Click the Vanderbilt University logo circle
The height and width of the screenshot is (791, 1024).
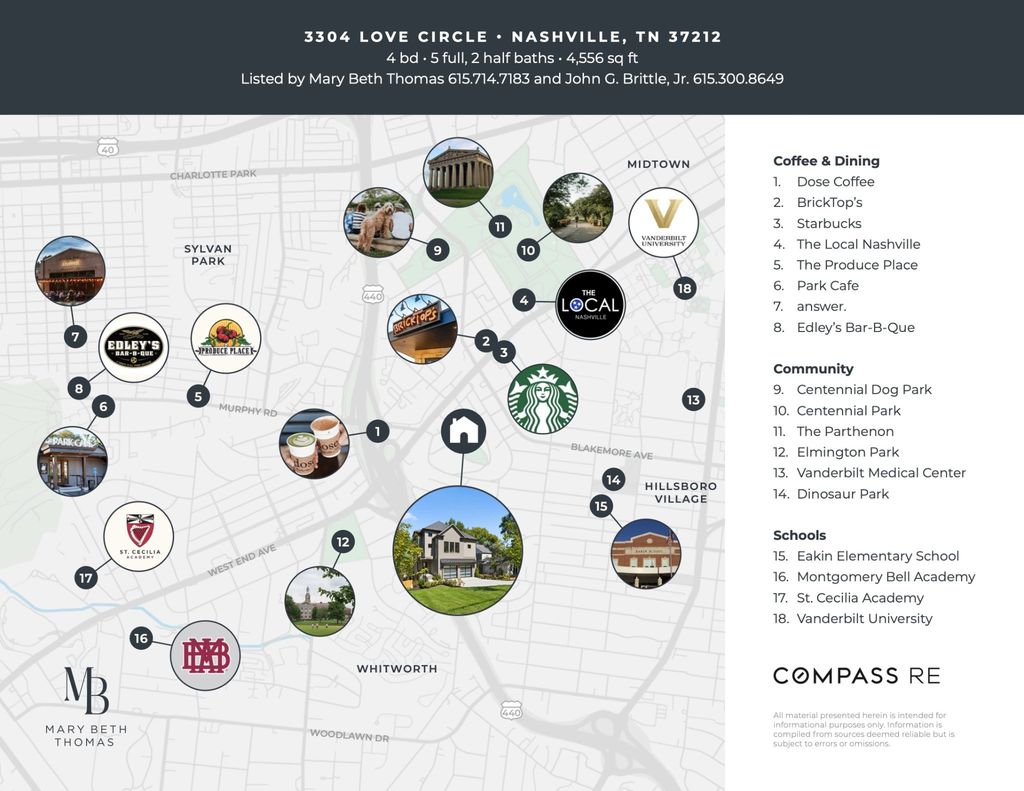click(664, 223)
